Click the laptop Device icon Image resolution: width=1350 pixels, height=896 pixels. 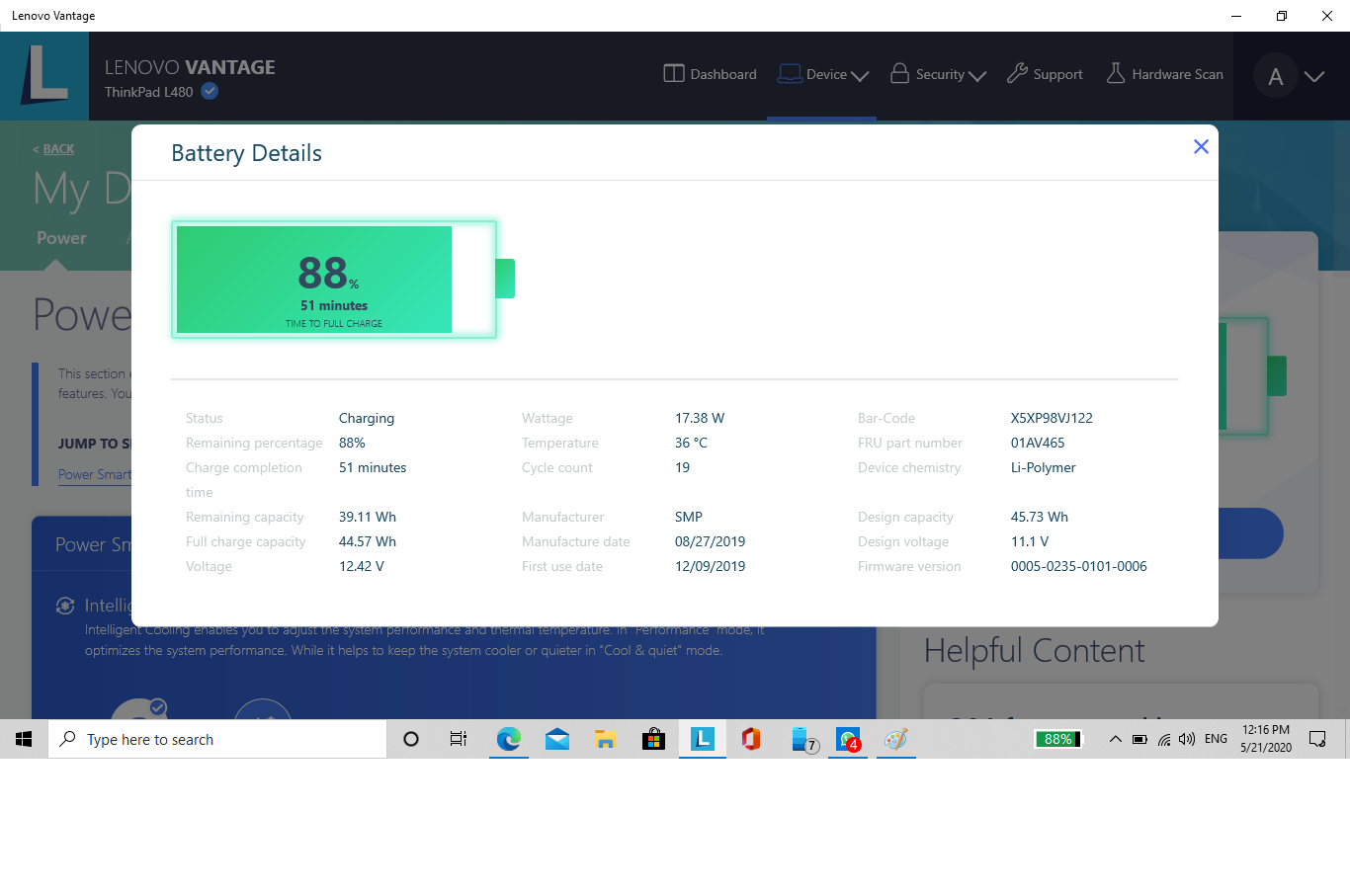pyautogui.click(x=790, y=74)
